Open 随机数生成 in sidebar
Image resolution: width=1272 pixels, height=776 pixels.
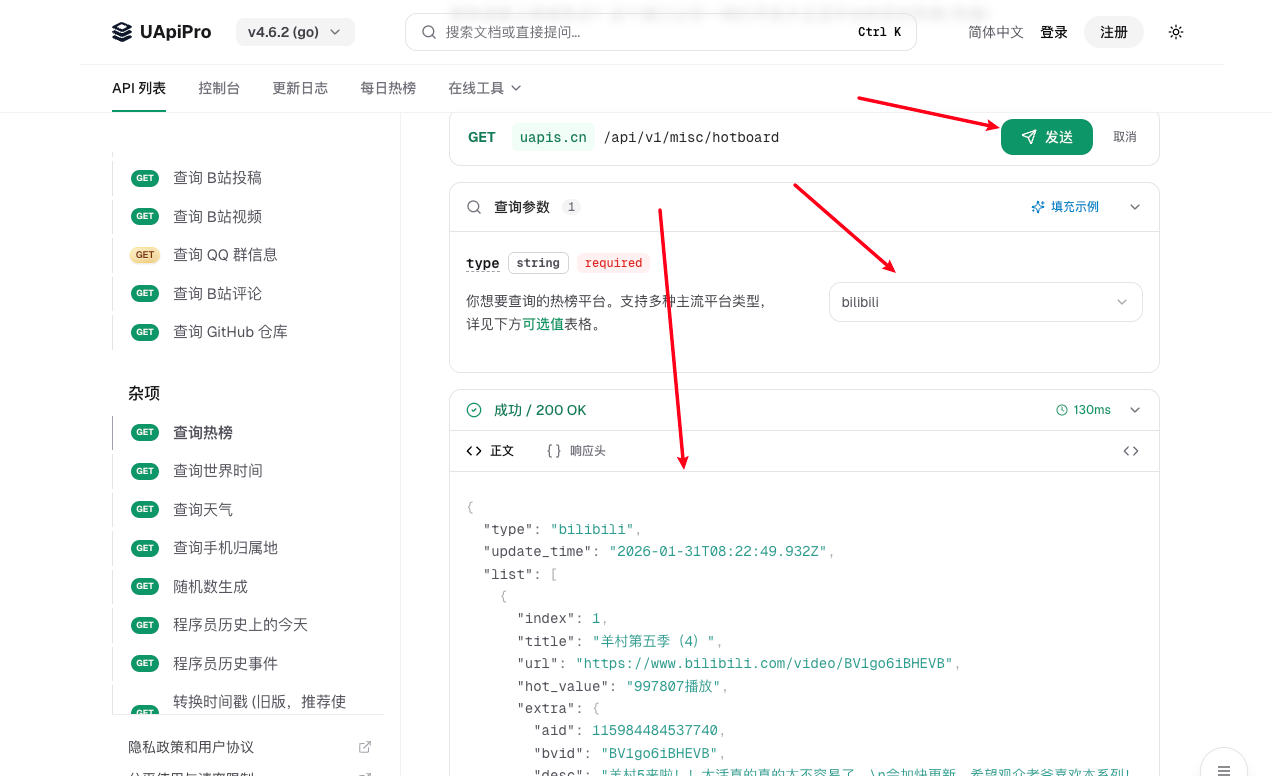tap(210, 586)
